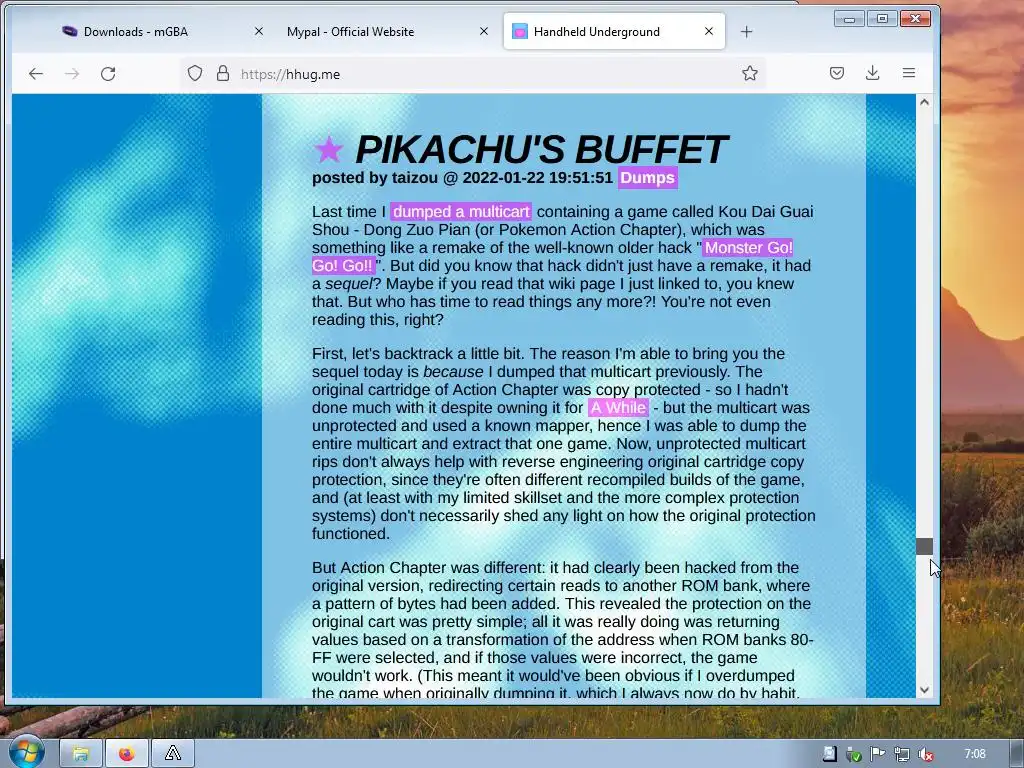Click the purple star beside post title
This screenshot has height=768, width=1024.
click(328, 150)
